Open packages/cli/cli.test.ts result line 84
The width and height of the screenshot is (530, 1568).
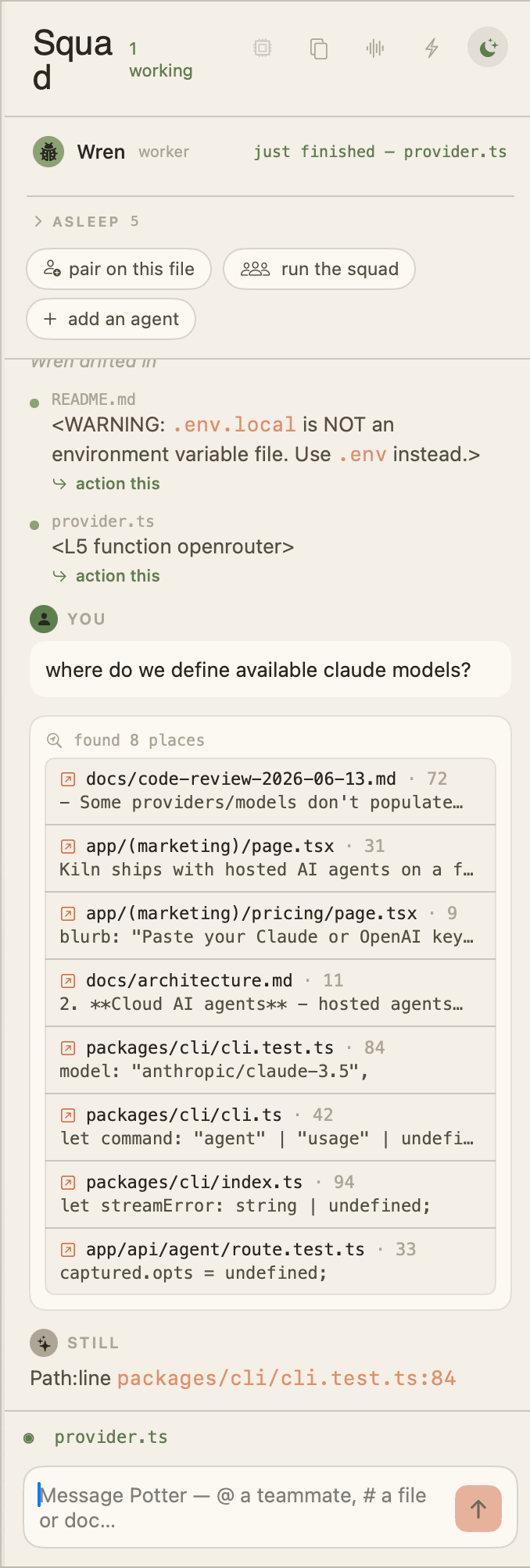(270, 1060)
